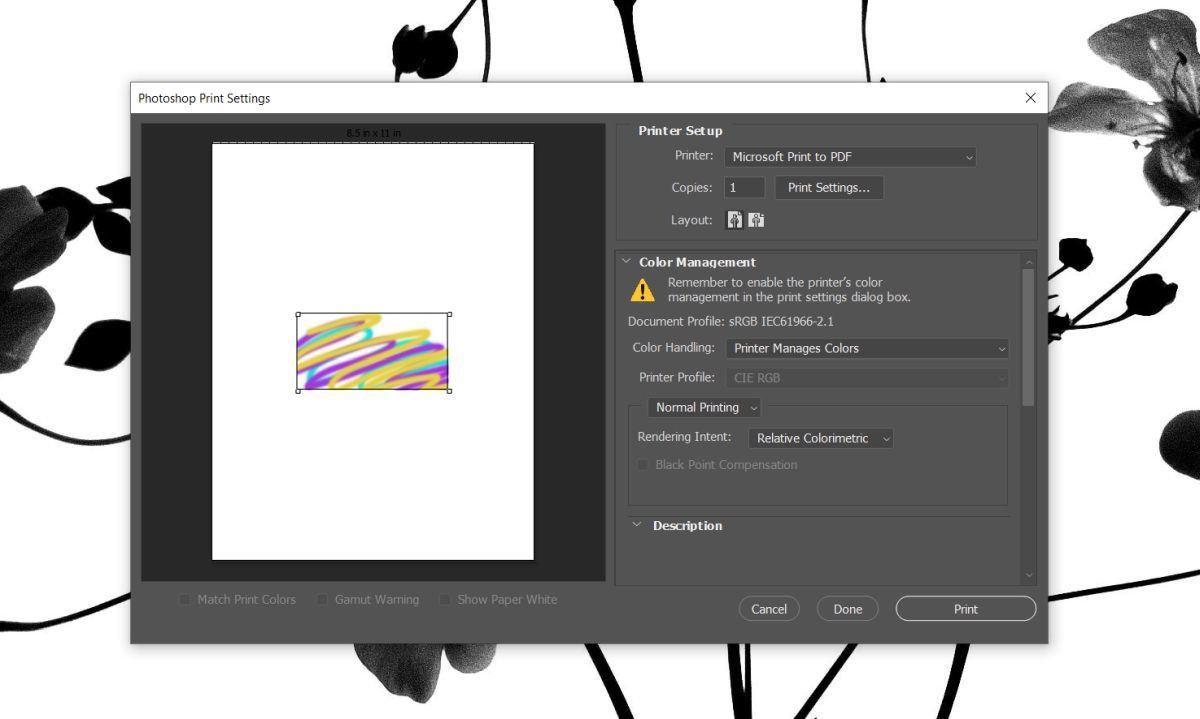Open the Color Handling dropdown
This screenshot has height=719, width=1200.
(x=866, y=348)
